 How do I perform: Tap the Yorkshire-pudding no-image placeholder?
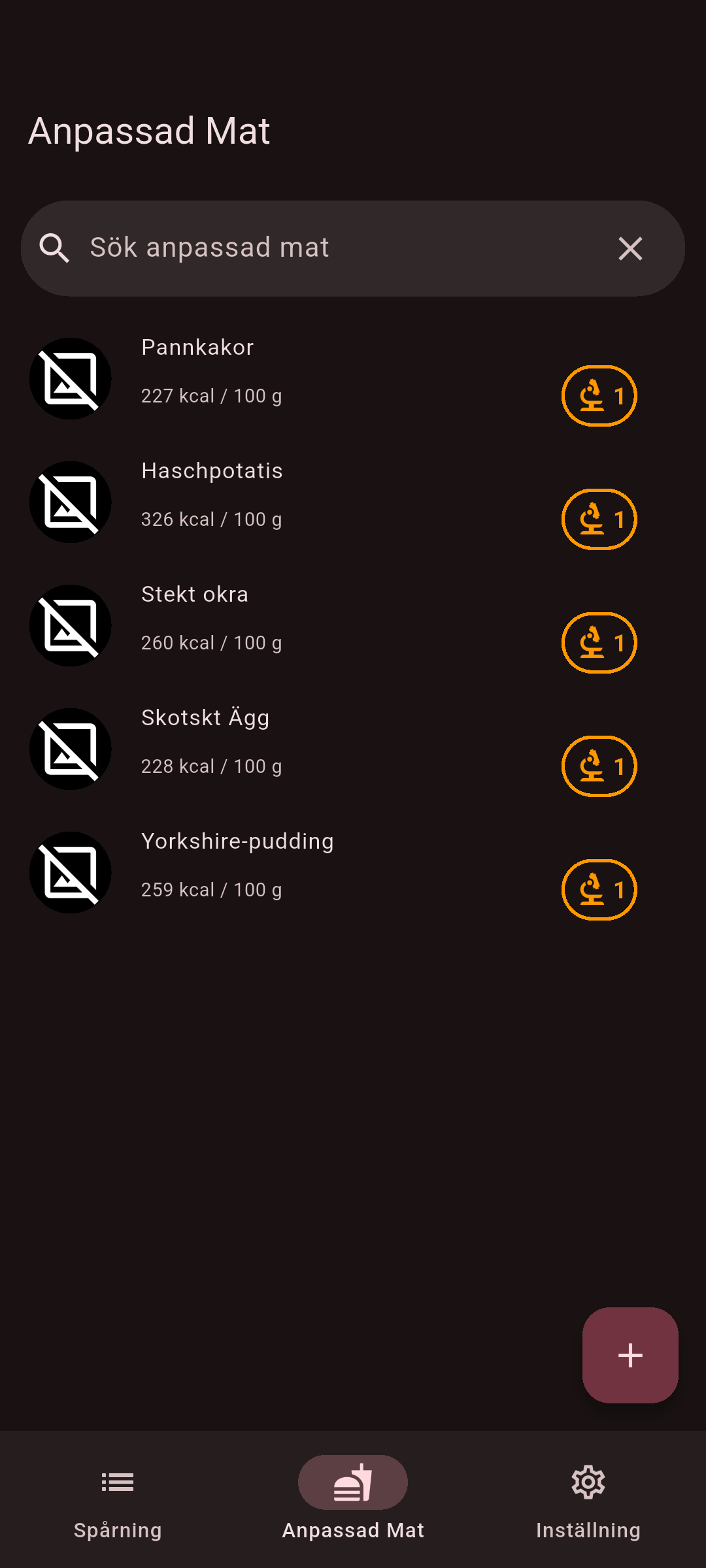71,873
